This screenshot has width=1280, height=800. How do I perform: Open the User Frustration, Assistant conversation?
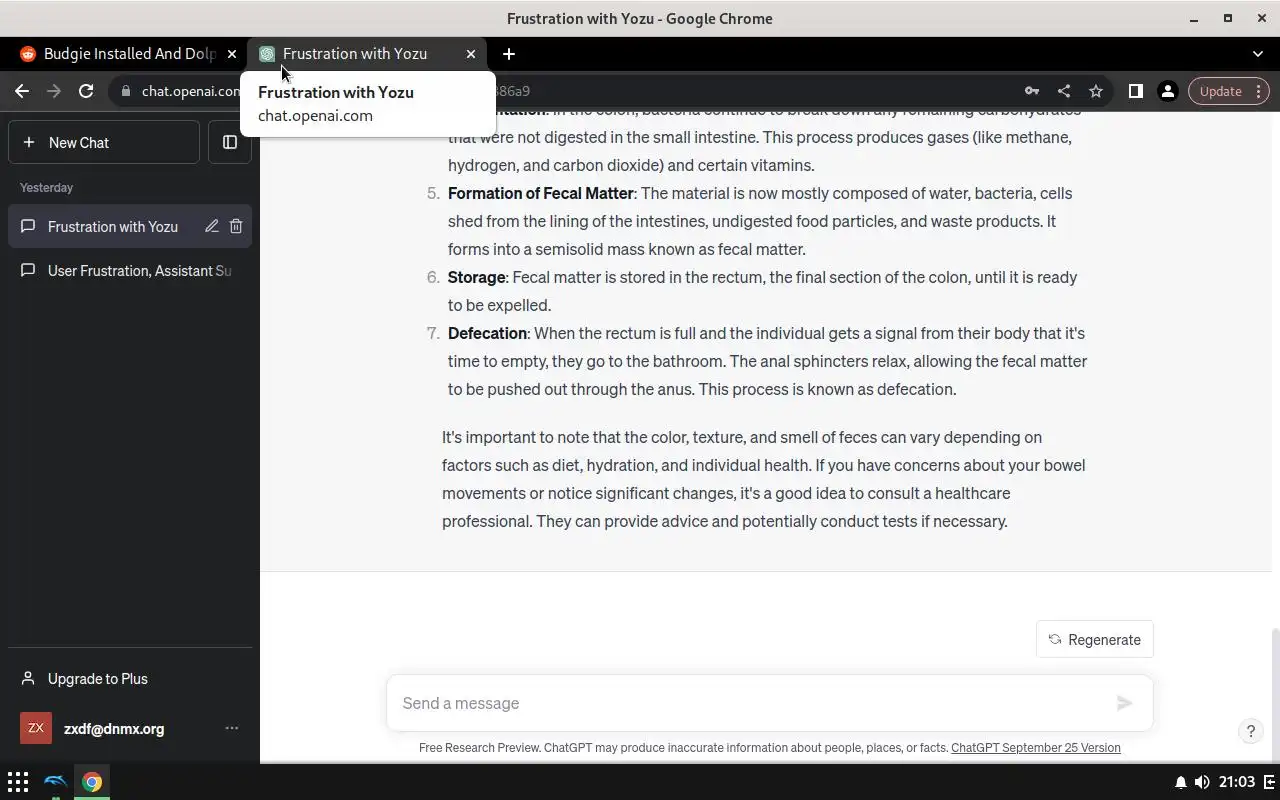pos(130,271)
